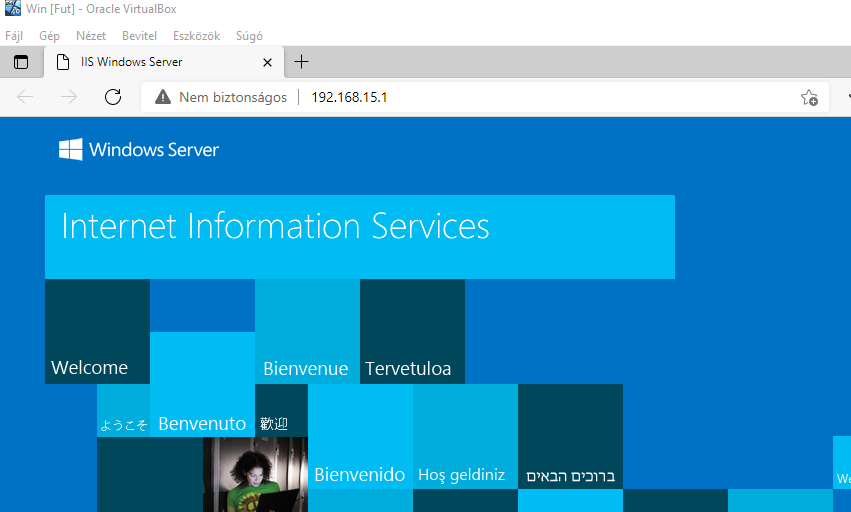Open the Fájl menu
The height and width of the screenshot is (512, 851).
14,36
